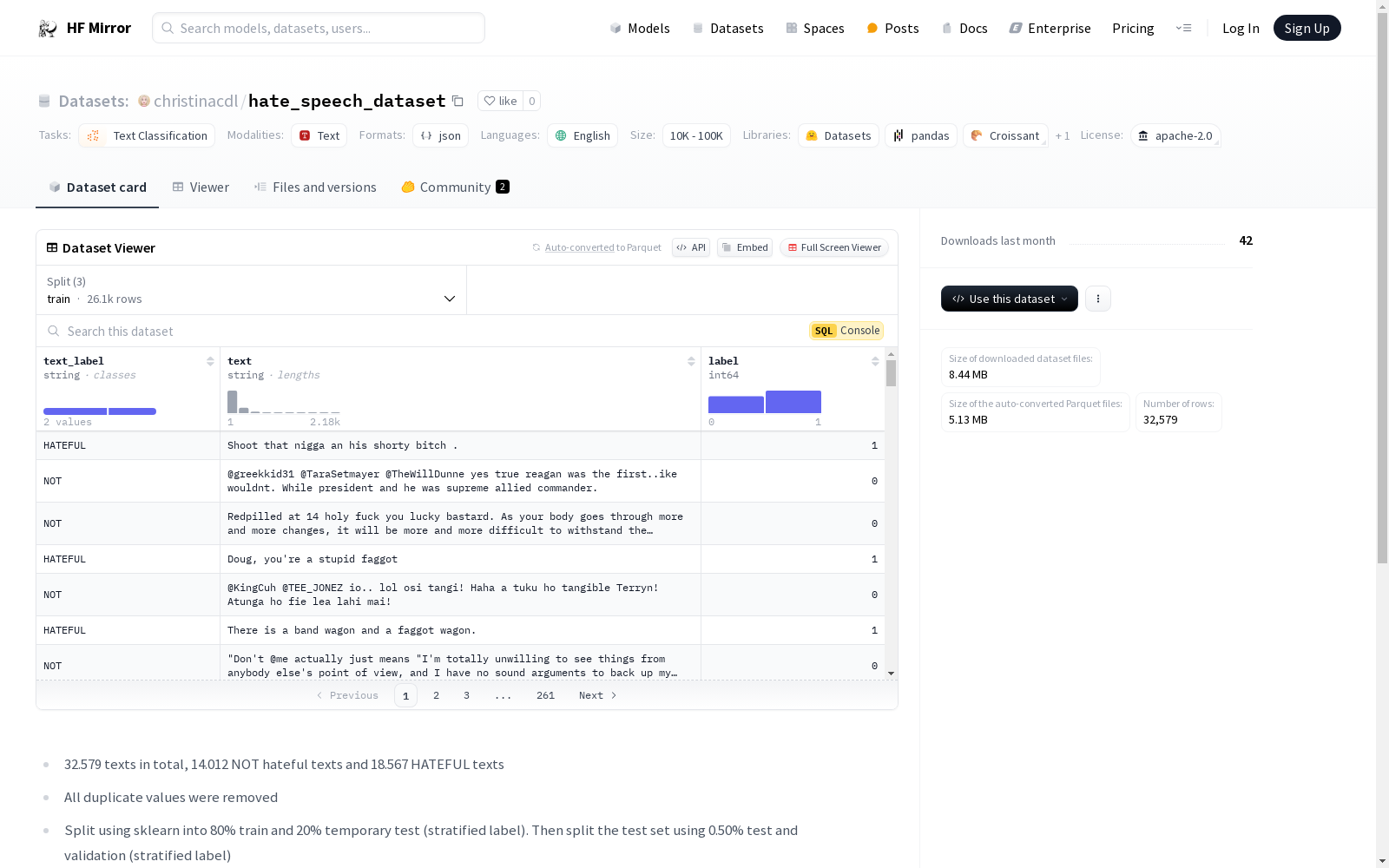Viewport: 1389px width, 868px height.
Task: Open the Community tab
Action: coord(455,187)
